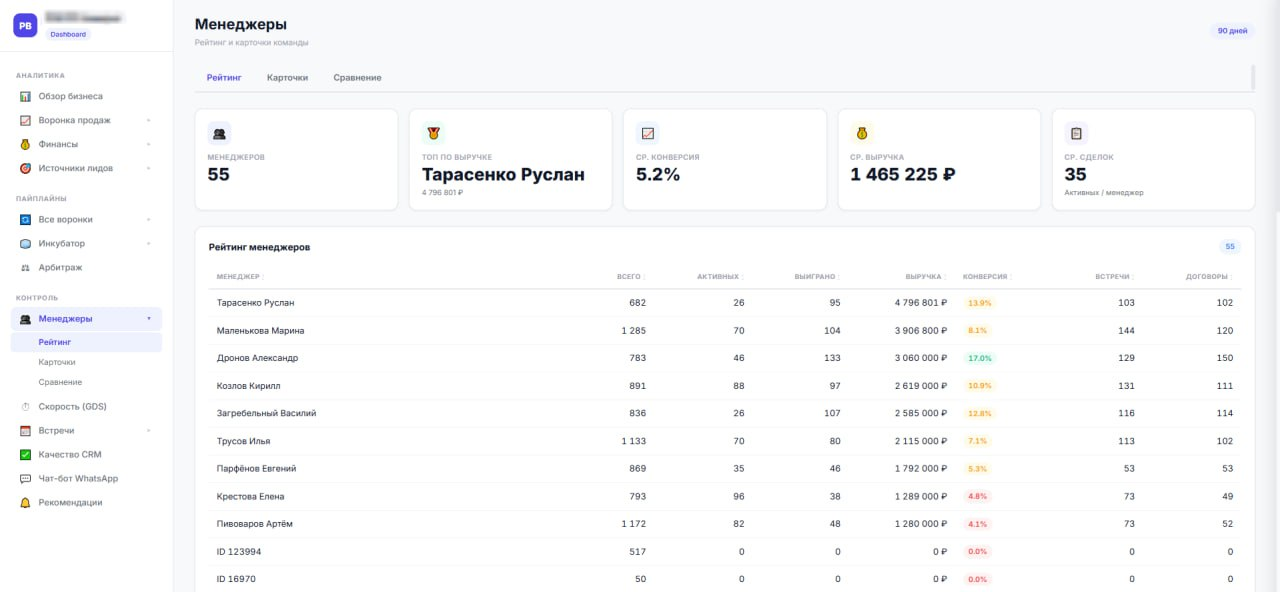This screenshot has height=592, width=1280.
Task: Click the PB account avatar icon
Action: click(25, 25)
